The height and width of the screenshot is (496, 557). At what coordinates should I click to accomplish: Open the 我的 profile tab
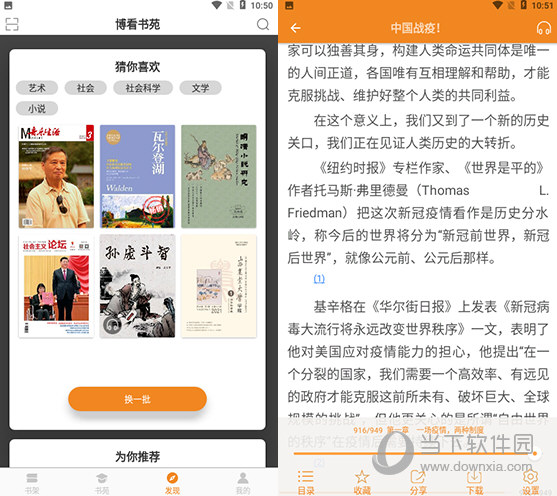pyautogui.click(x=243, y=483)
